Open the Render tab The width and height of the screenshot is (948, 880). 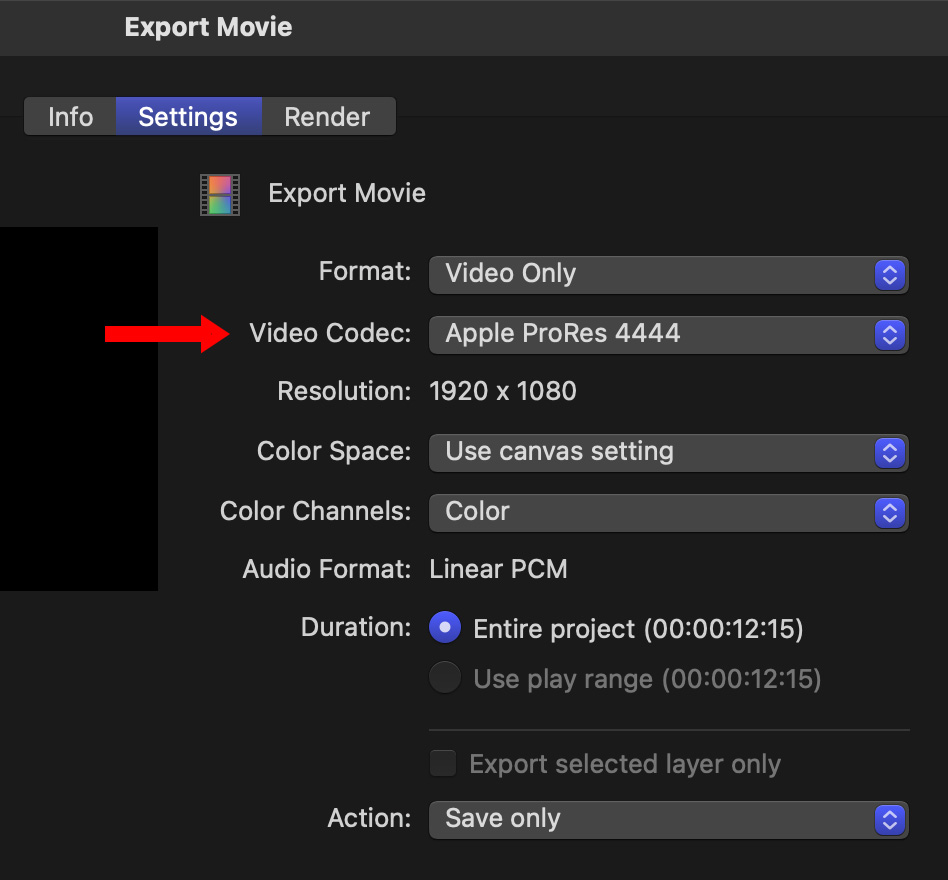pyautogui.click(x=327, y=117)
